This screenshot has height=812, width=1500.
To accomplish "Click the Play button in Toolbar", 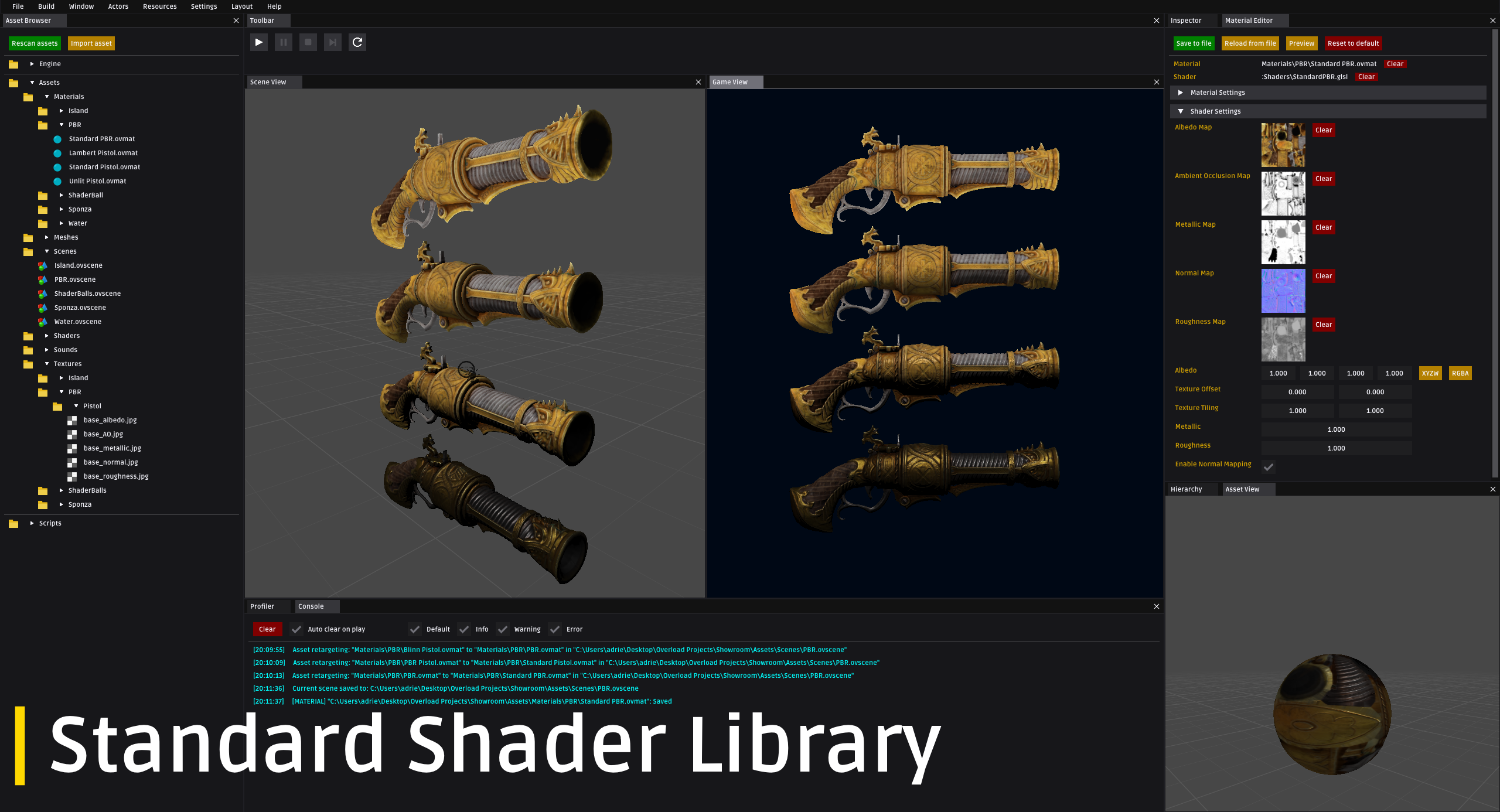I will point(259,42).
